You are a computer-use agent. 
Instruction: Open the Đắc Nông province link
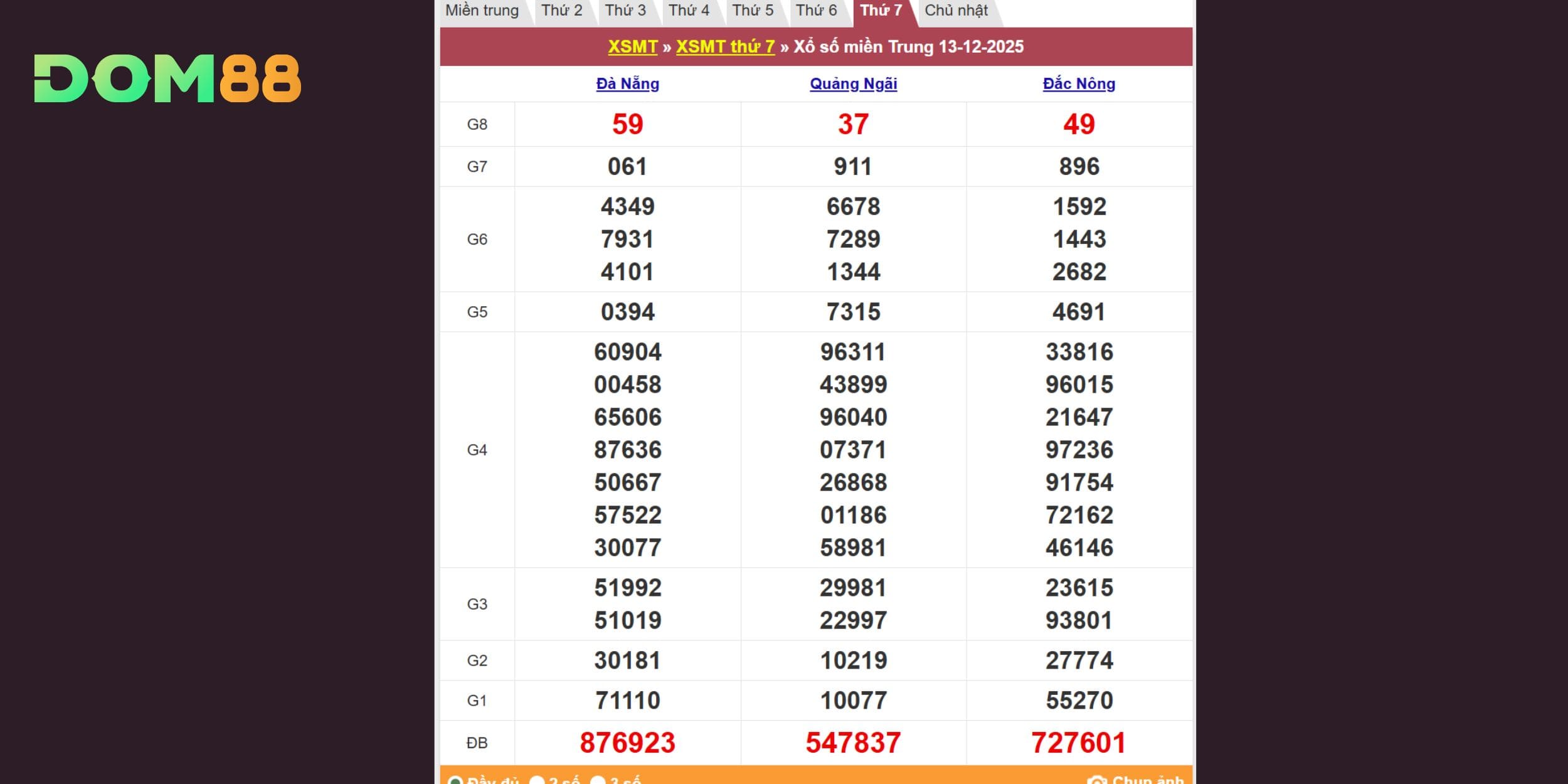(1079, 83)
